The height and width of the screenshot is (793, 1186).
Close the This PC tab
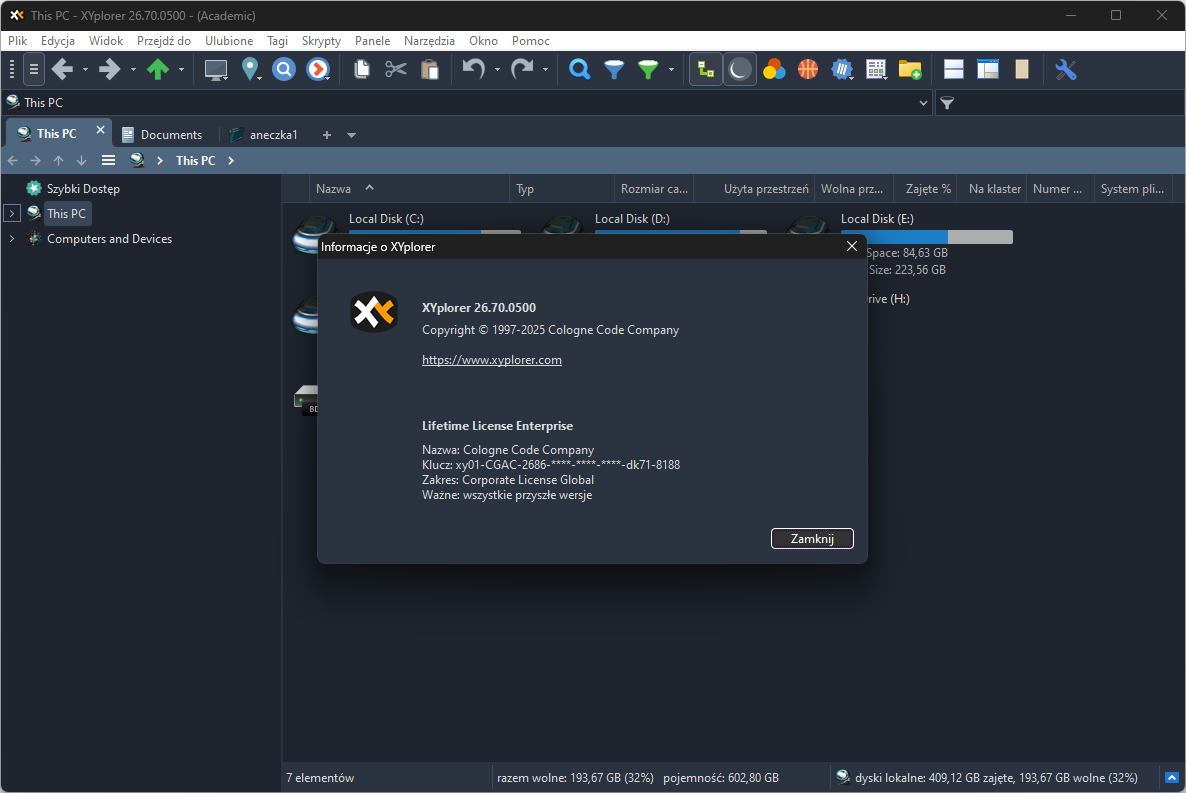pyautogui.click(x=100, y=130)
